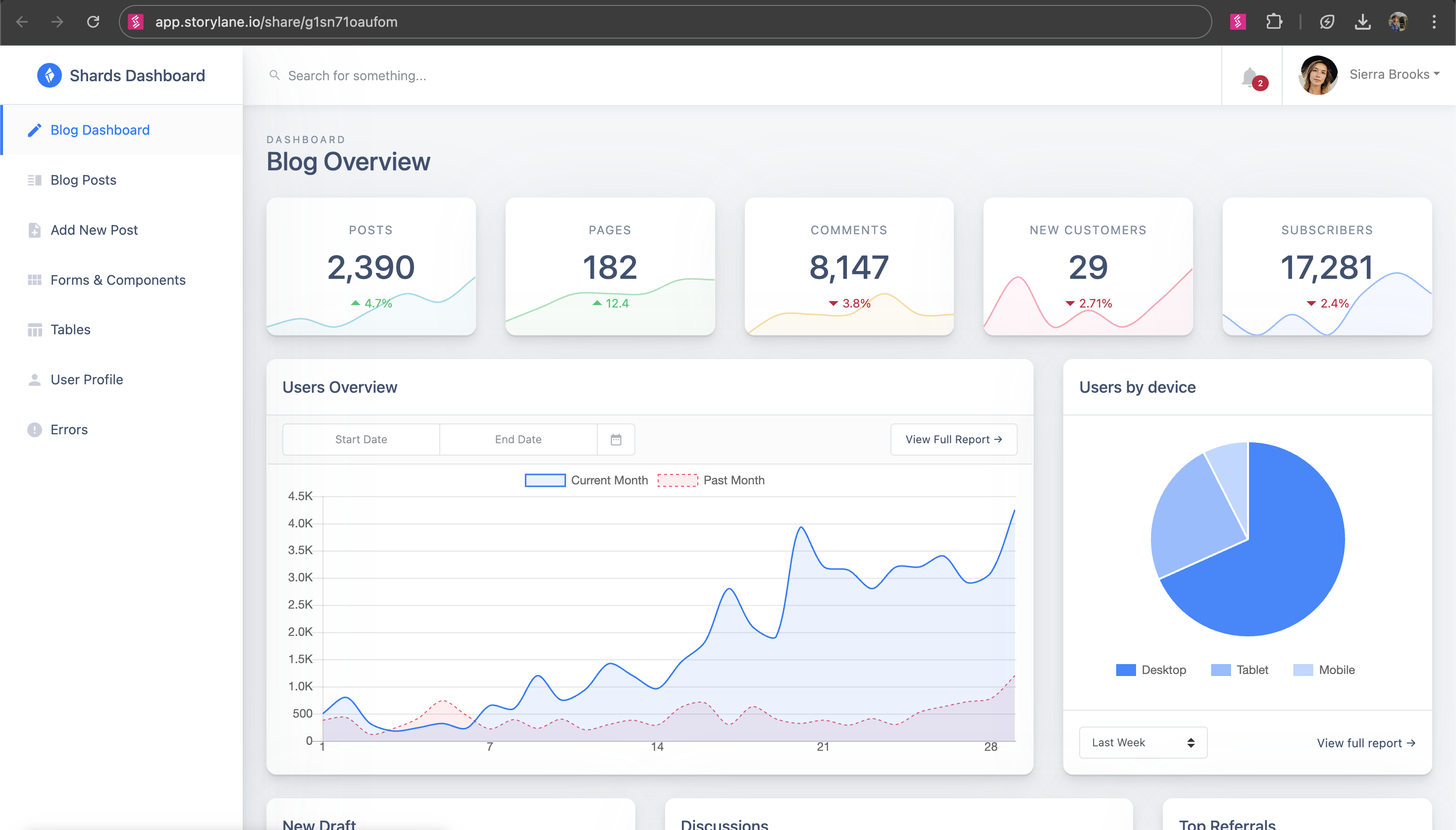The height and width of the screenshot is (830, 1456).
Task: Open Forms & Components sidebar item
Action: click(x=117, y=280)
